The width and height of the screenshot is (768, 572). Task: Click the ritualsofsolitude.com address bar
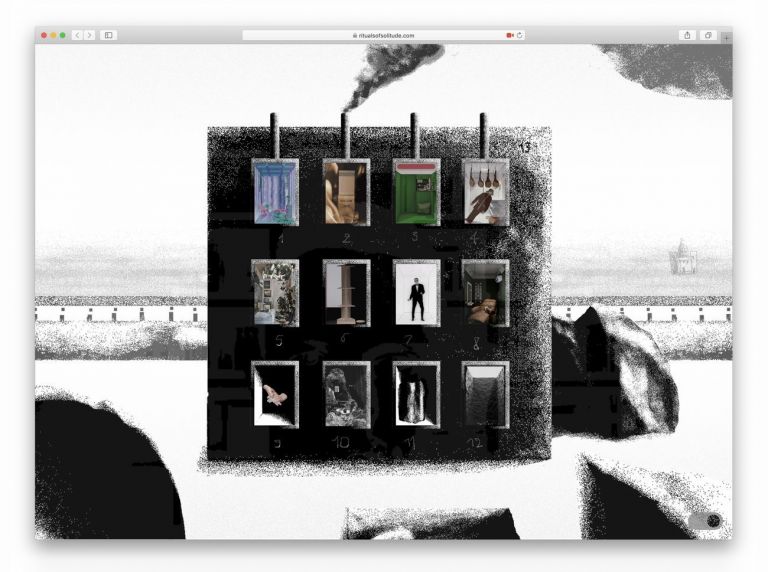coord(384,35)
